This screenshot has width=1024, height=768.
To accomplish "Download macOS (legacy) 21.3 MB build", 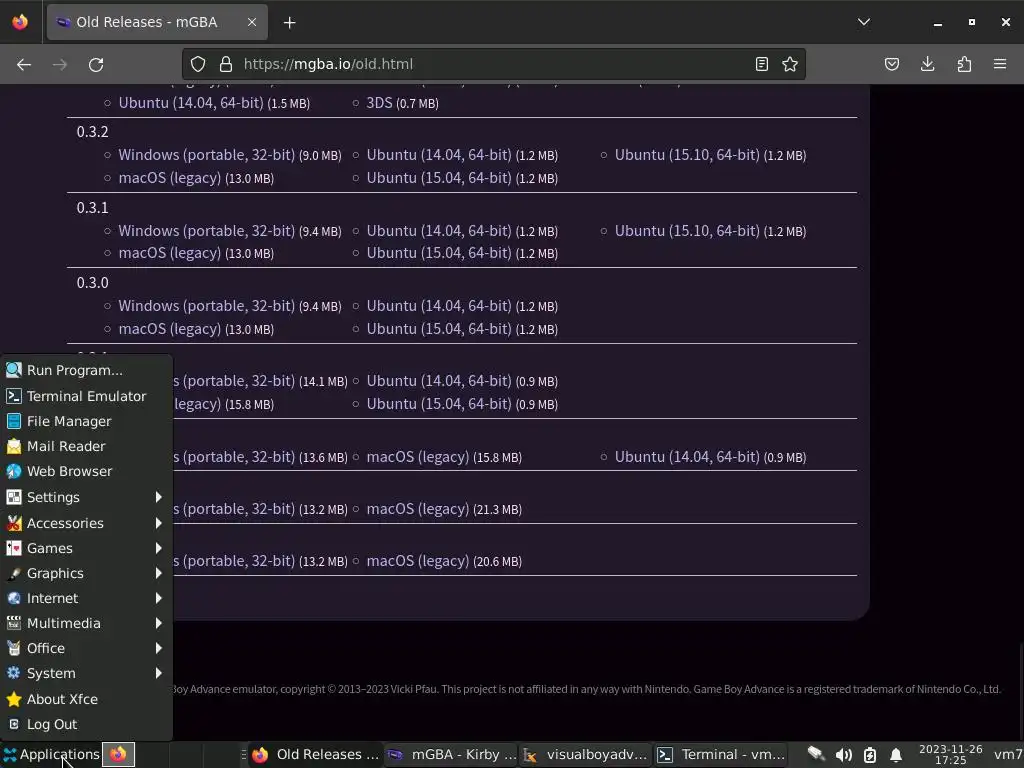I will point(417,509).
